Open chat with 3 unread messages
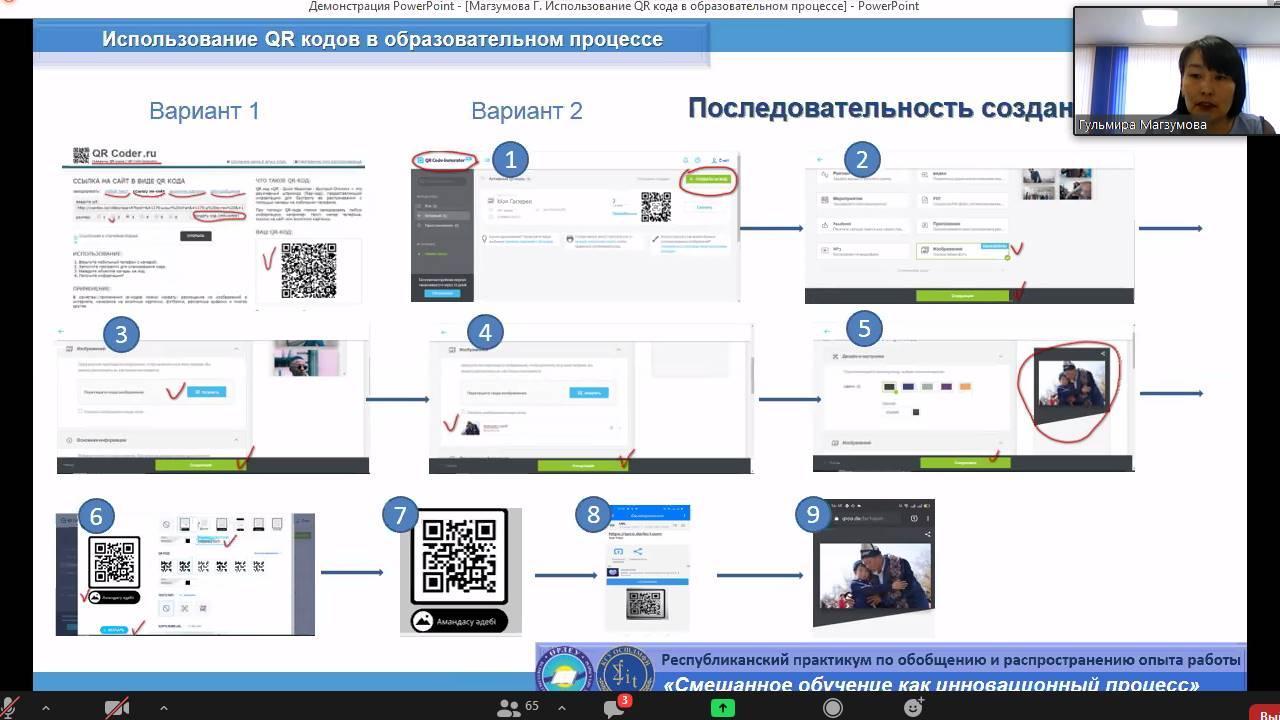Image resolution: width=1280 pixels, height=720 pixels. tap(615, 706)
